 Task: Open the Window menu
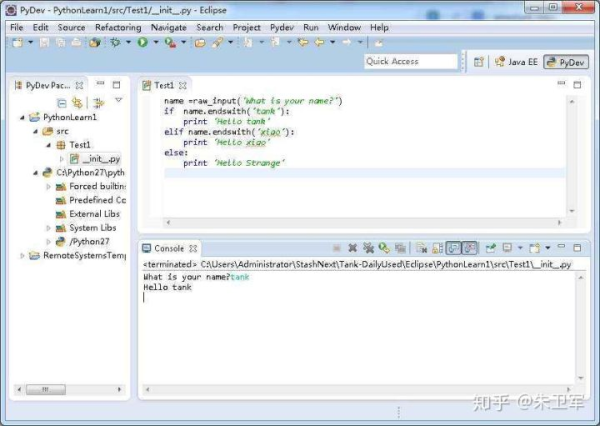pos(344,28)
